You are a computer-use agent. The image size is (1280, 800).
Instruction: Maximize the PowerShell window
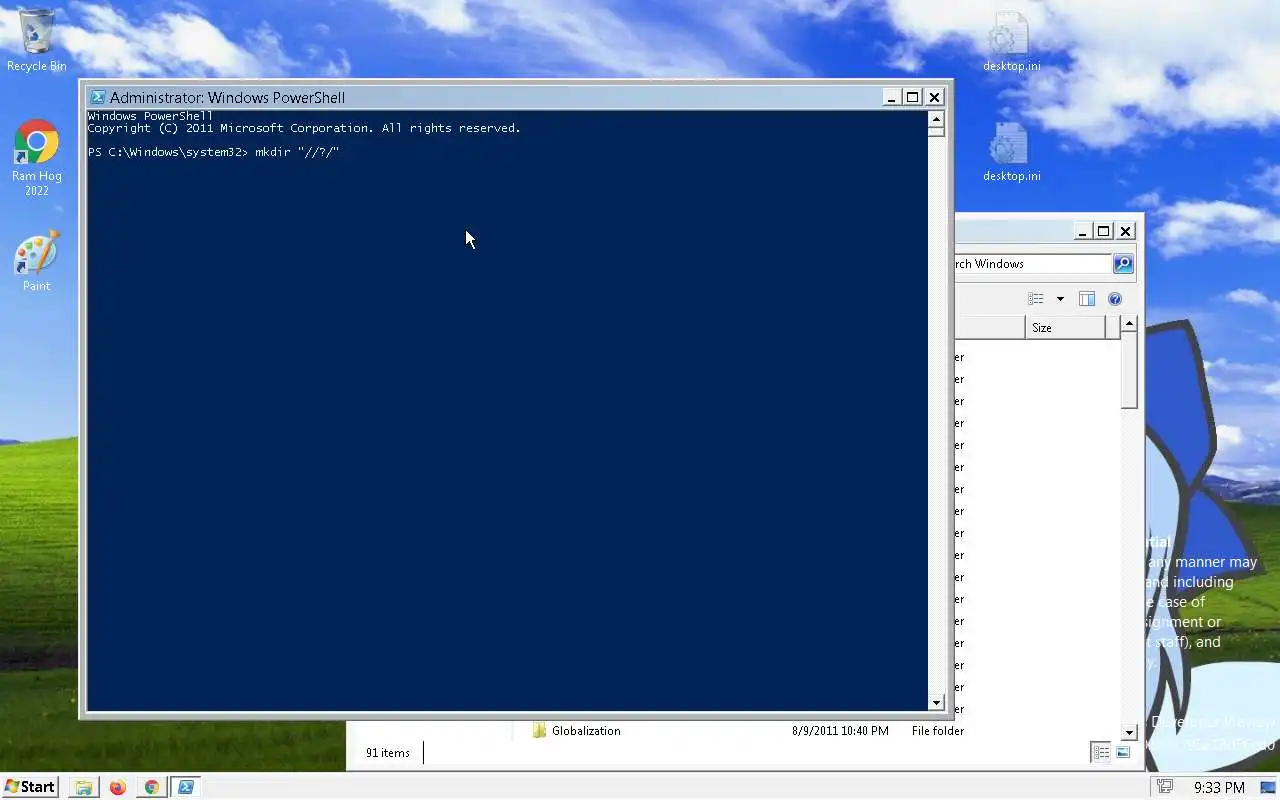pyautogui.click(x=912, y=97)
